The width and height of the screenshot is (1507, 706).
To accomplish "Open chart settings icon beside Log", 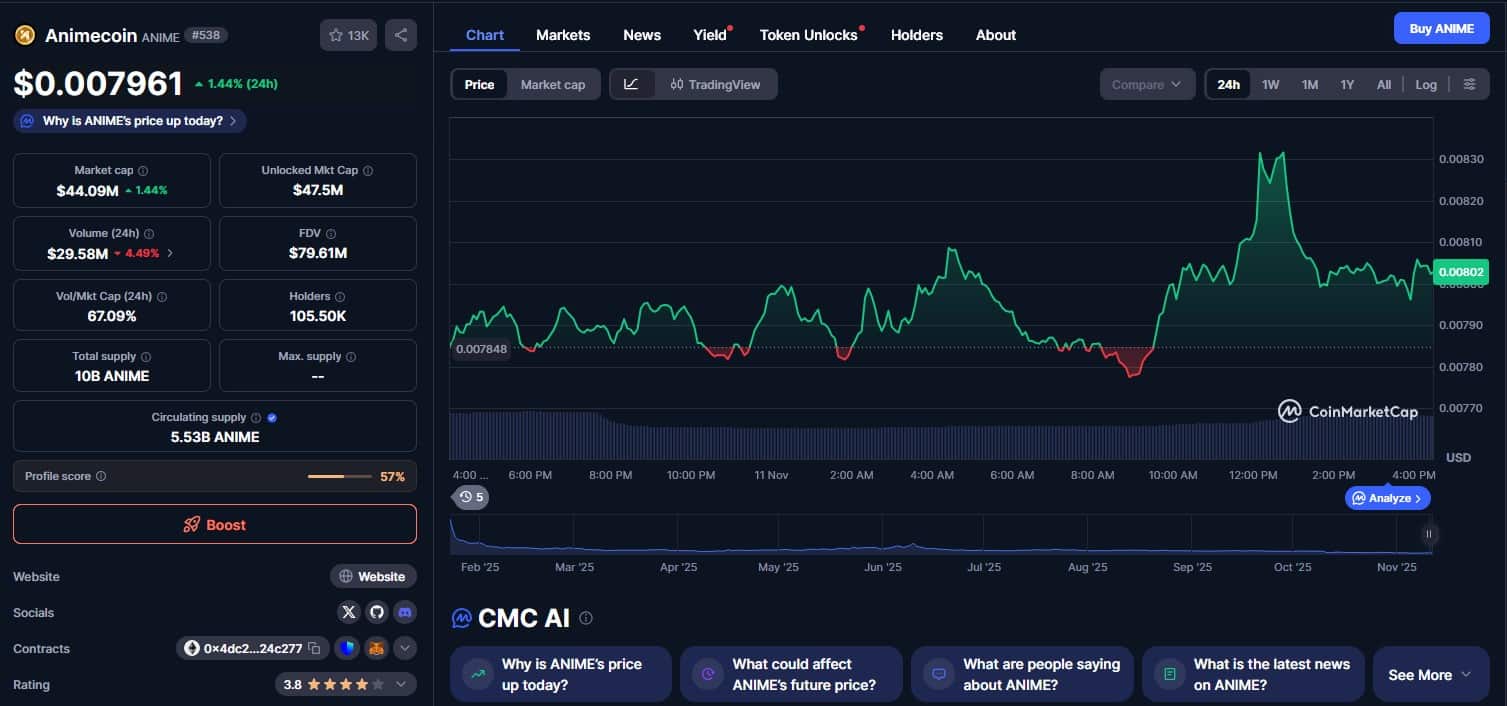I will [1469, 84].
